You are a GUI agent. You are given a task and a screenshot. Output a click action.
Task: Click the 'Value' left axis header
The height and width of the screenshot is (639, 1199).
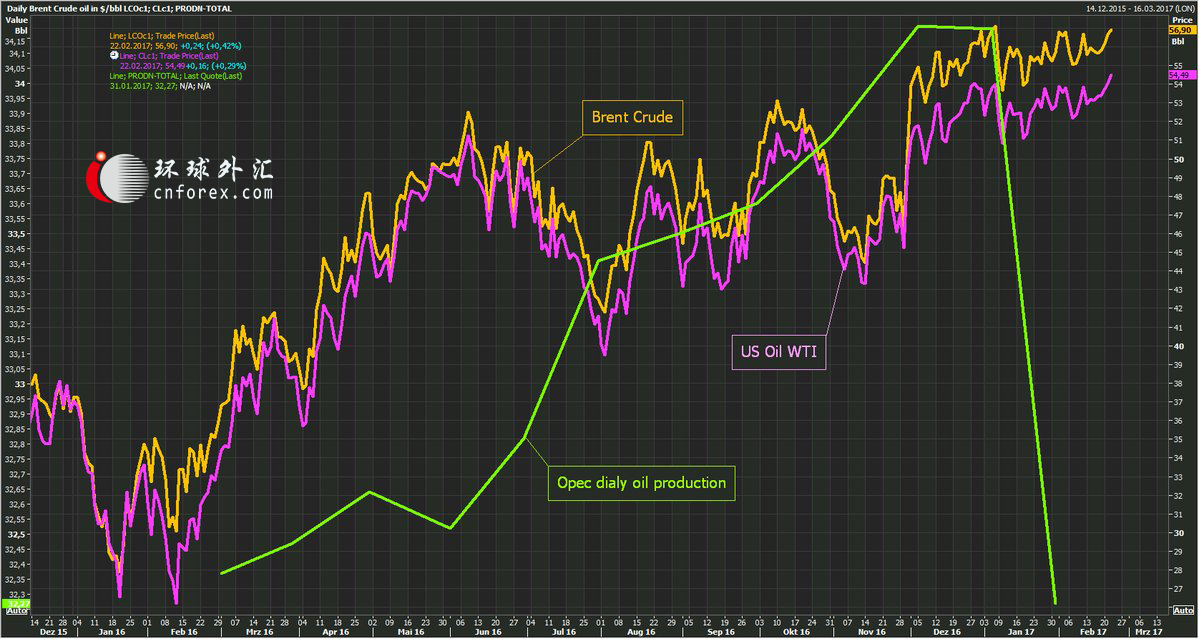[15, 20]
